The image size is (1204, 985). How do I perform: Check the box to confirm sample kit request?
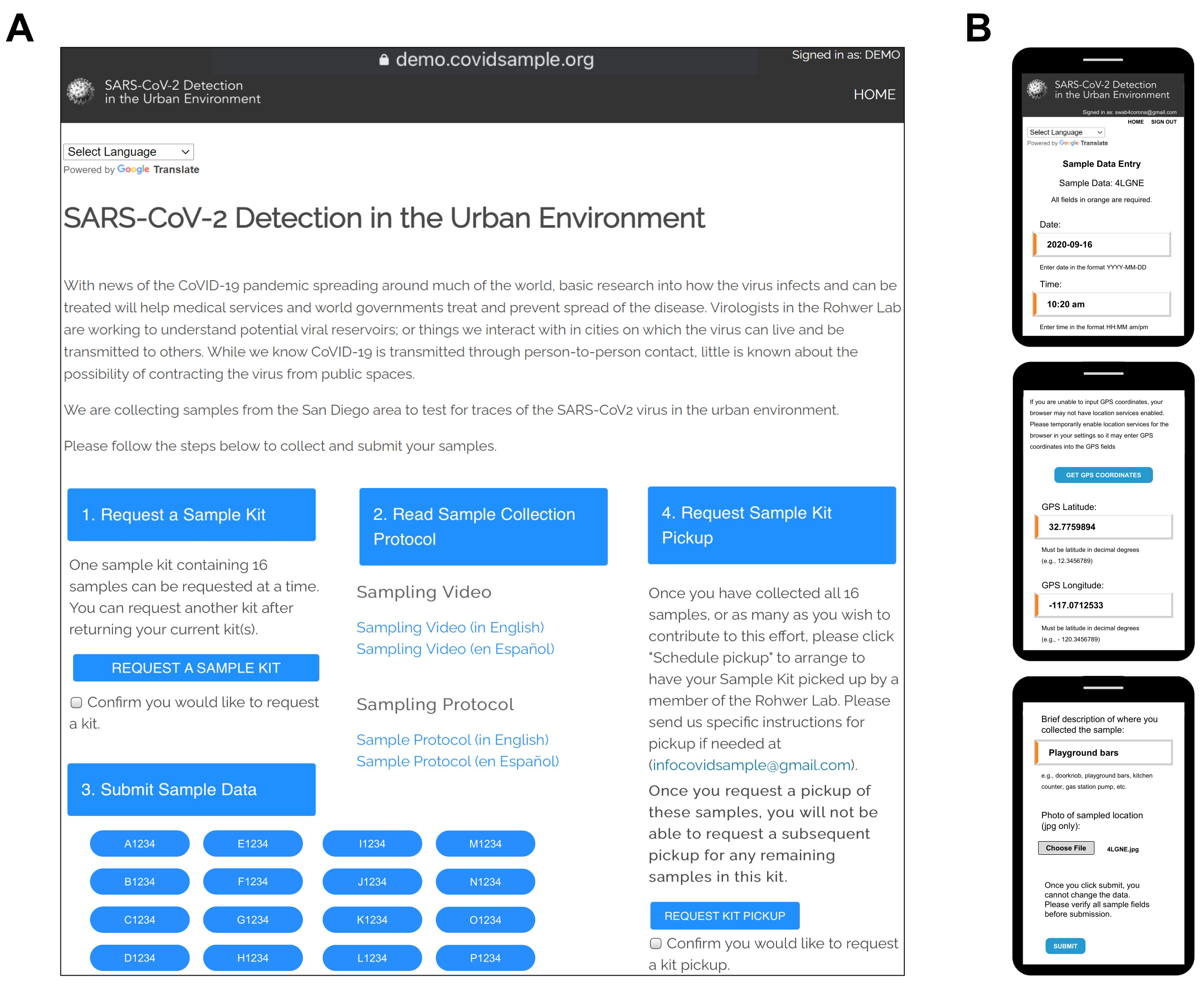point(77,703)
